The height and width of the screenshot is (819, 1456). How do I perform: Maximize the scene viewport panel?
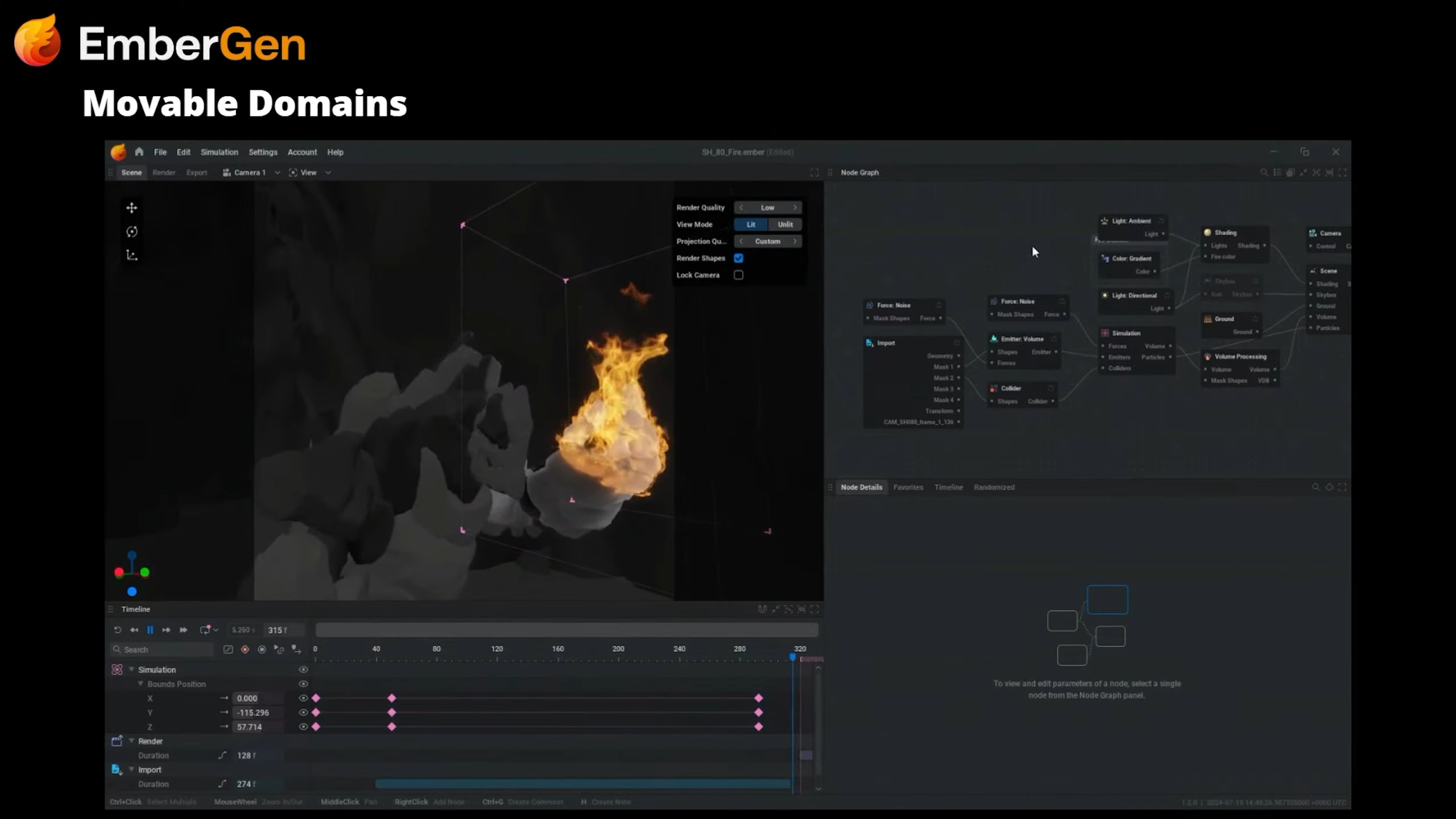coord(814,172)
